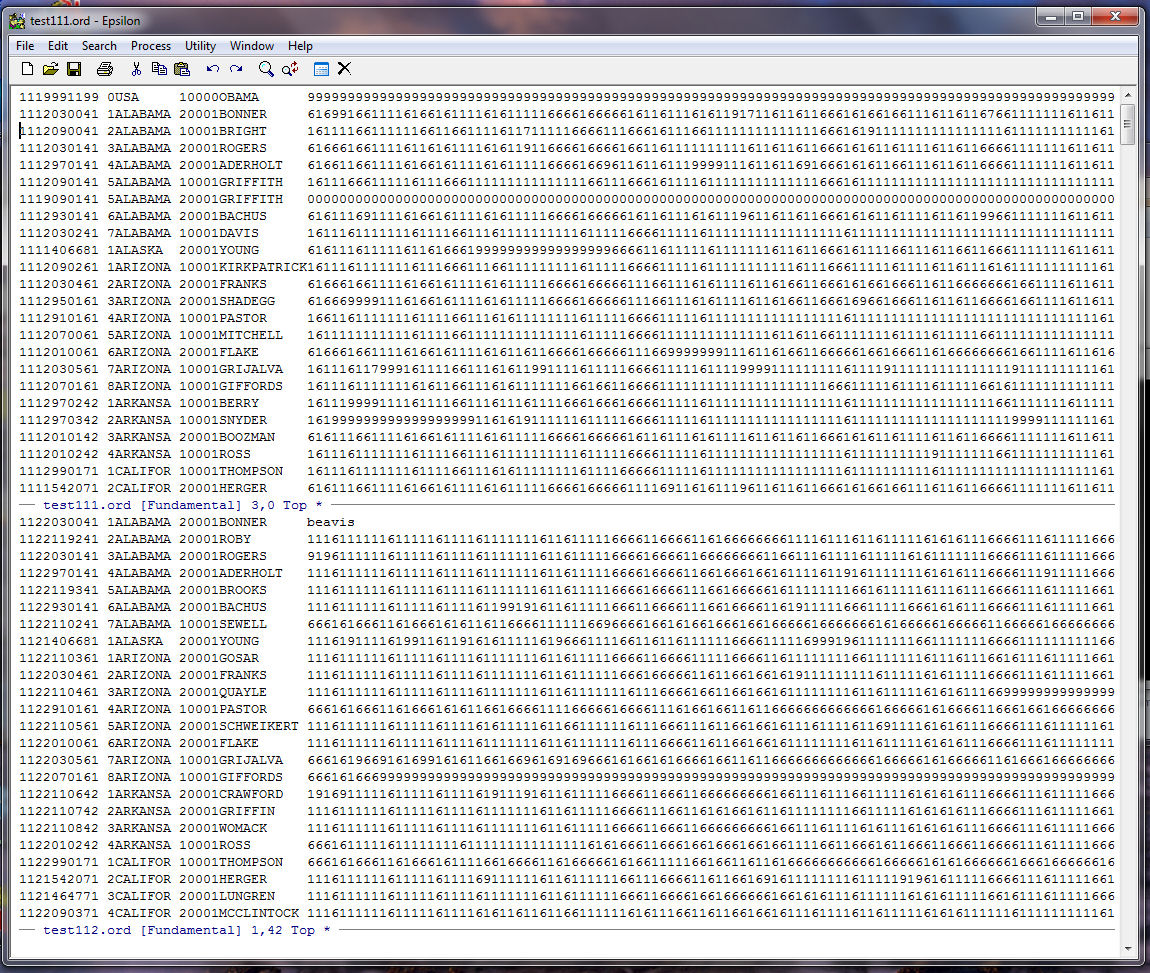Screen dimensions: 1150x973
Task: Click the search and replace icon
Action: [x=290, y=69]
